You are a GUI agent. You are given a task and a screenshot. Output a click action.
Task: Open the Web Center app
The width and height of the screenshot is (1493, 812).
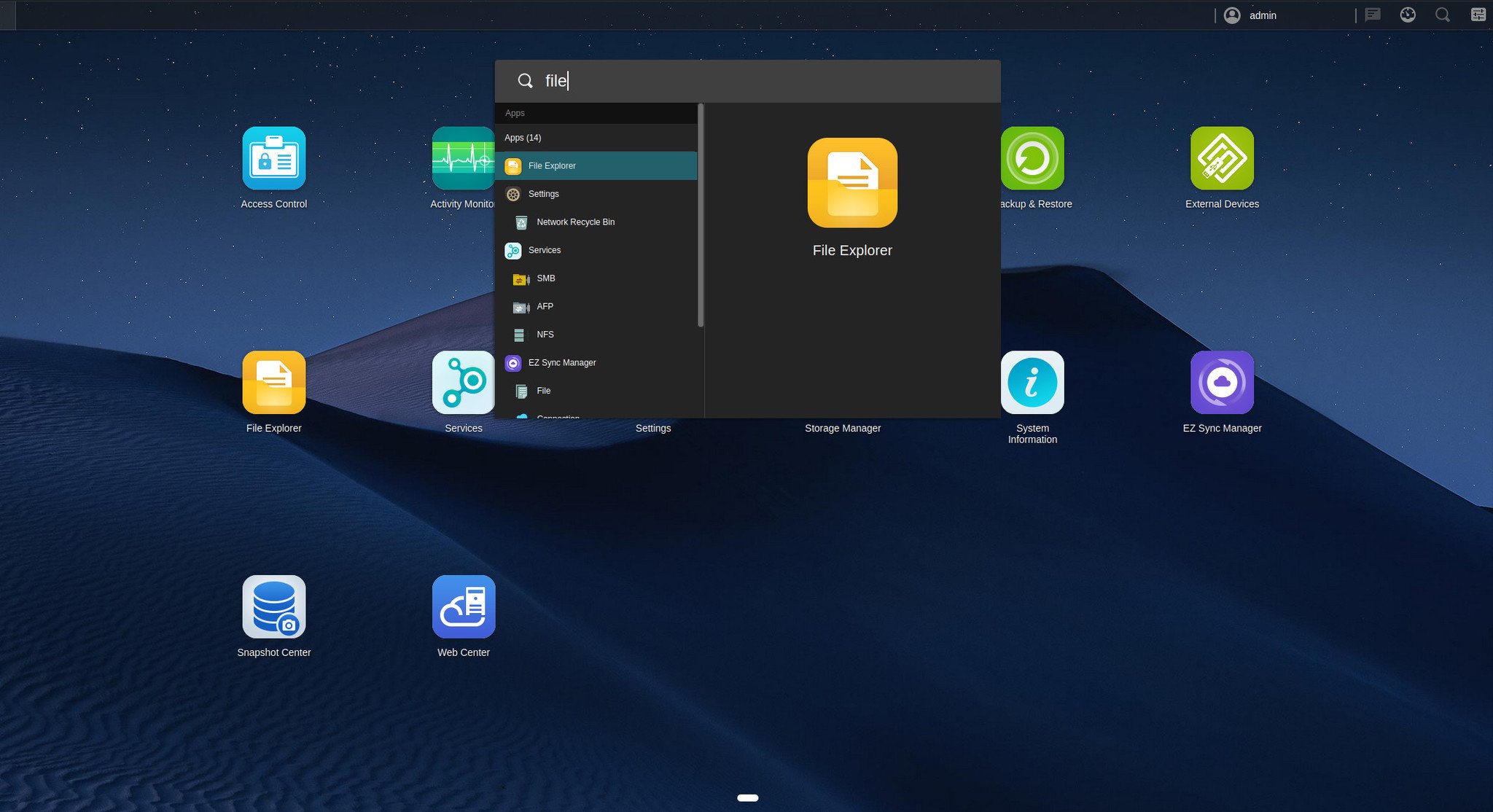tap(463, 606)
